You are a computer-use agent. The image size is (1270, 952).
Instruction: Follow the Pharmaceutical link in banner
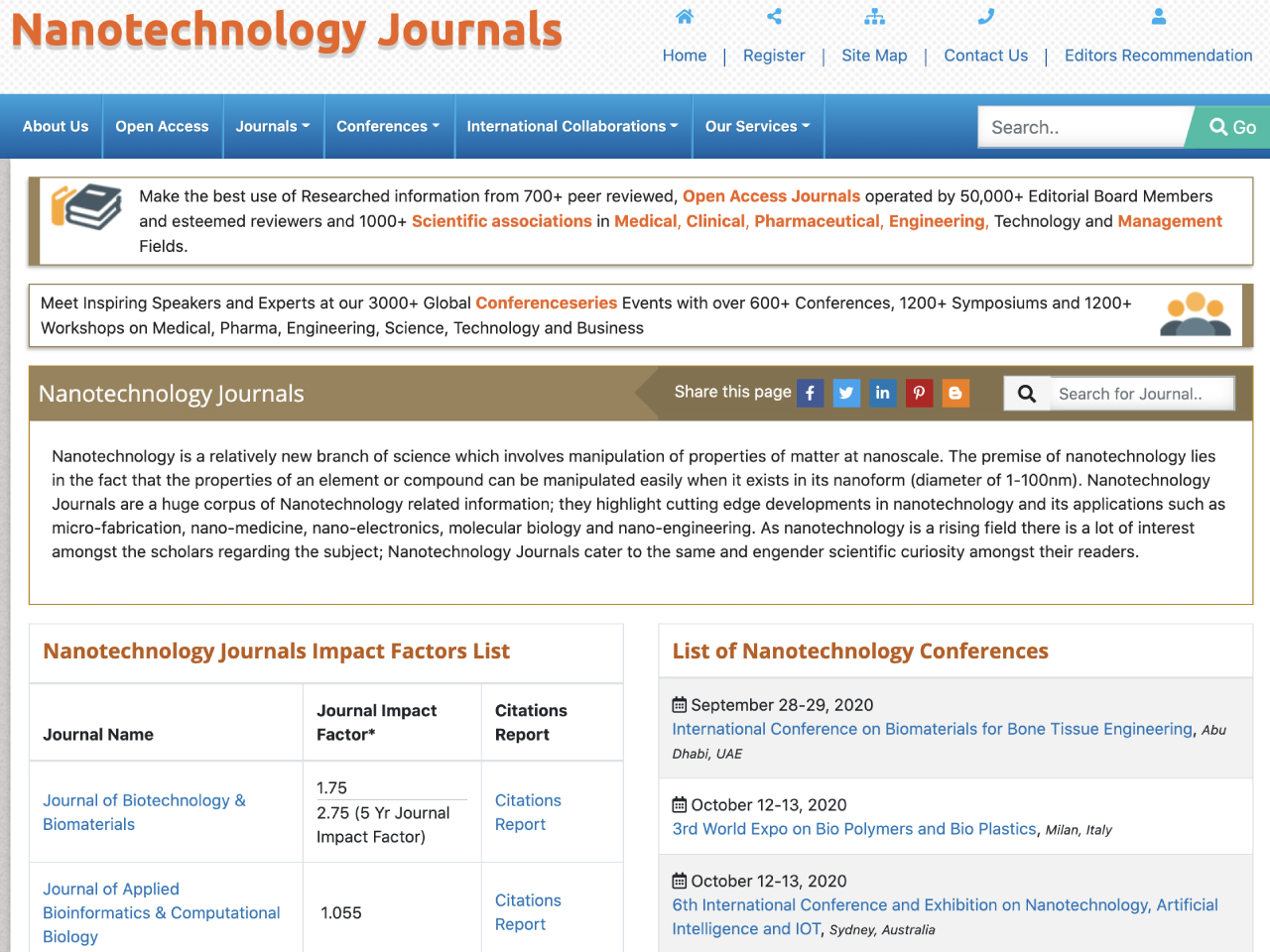pyautogui.click(x=817, y=221)
